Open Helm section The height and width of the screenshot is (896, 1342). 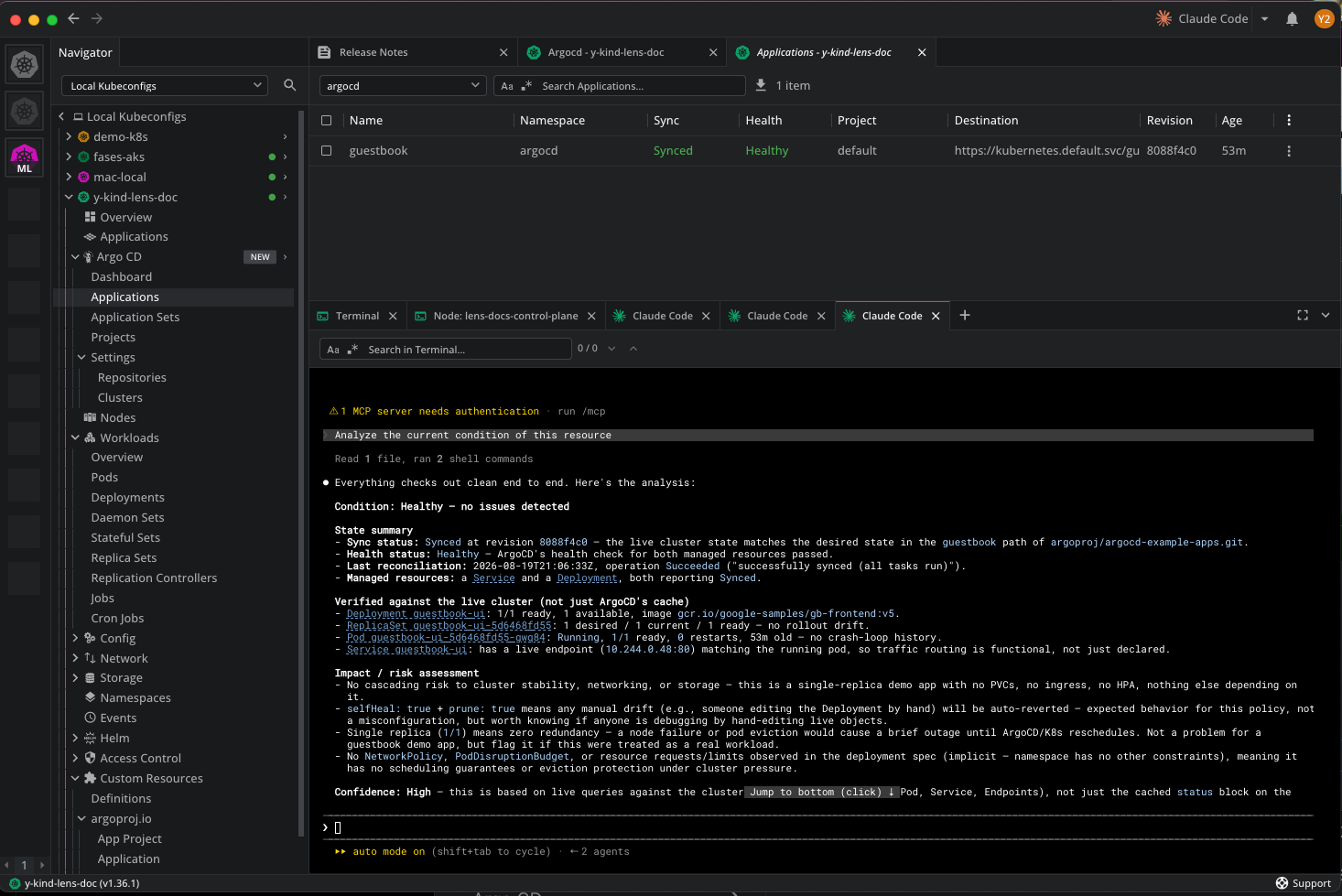pos(114,738)
